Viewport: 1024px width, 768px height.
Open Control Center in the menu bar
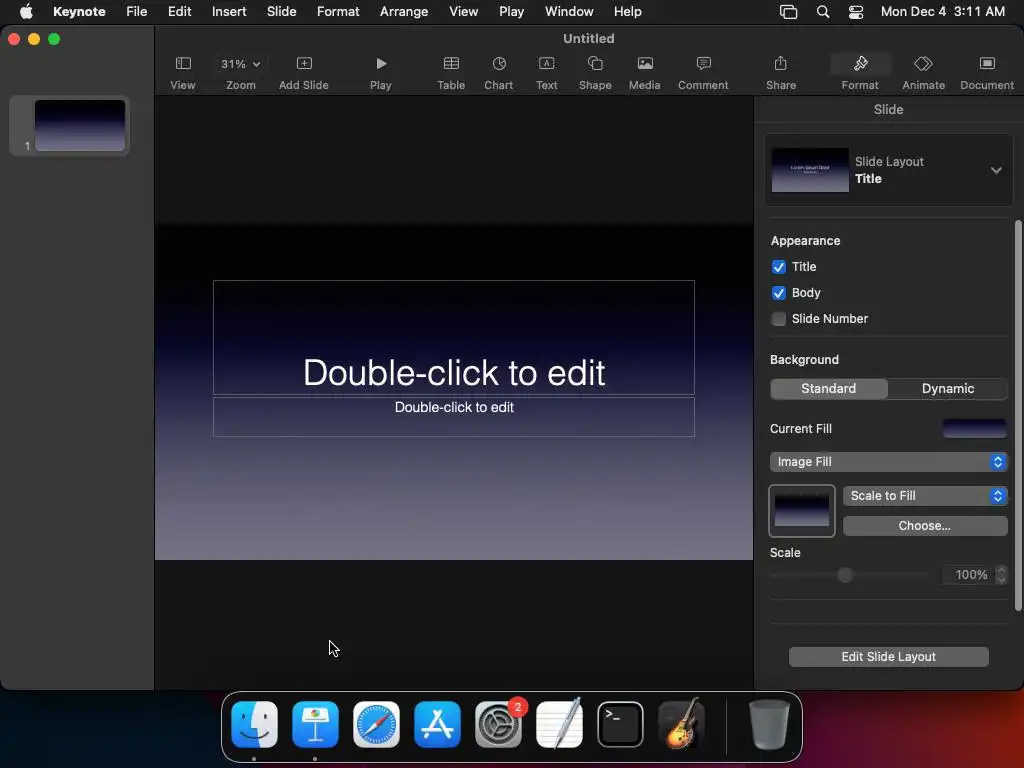pyautogui.click(x=856, y=12)
